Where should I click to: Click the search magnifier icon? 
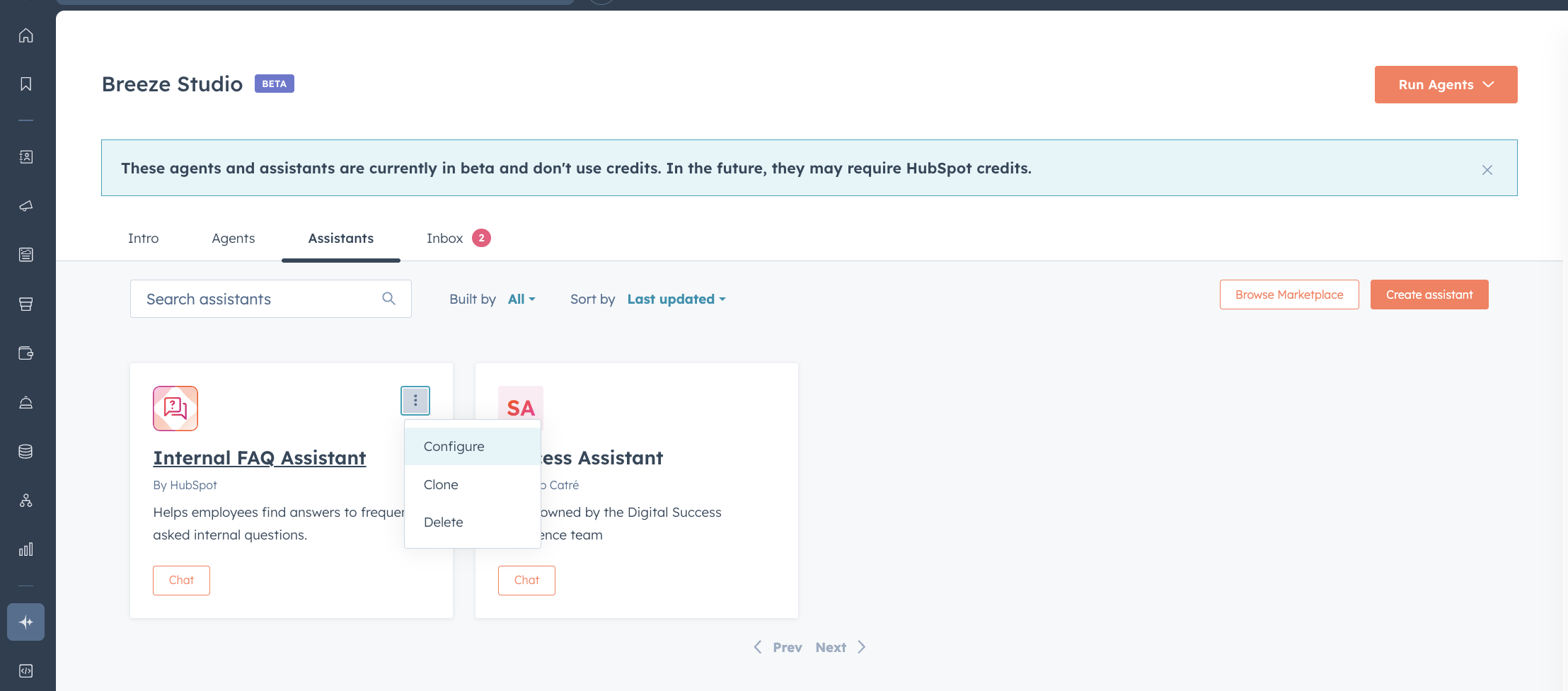388,299
